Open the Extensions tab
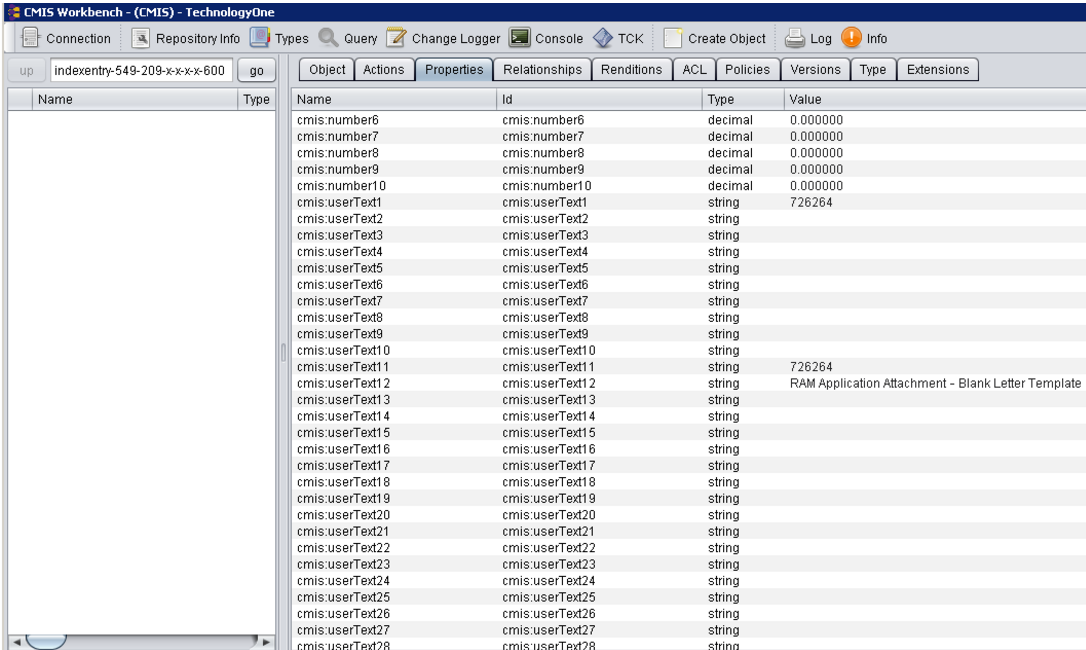The height and width of the screenshot is (650, 1086). tap(938, 69)
